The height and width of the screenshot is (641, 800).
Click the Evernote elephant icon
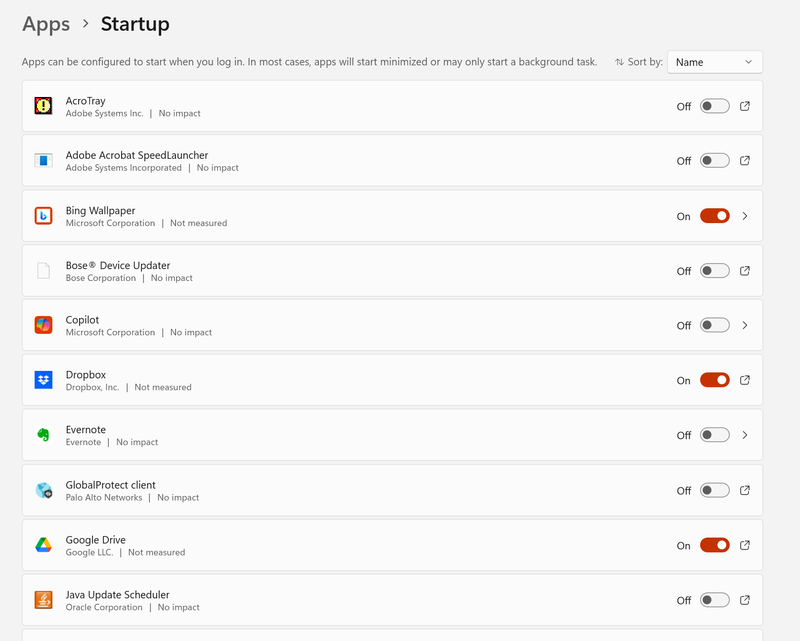click(43, 435)
